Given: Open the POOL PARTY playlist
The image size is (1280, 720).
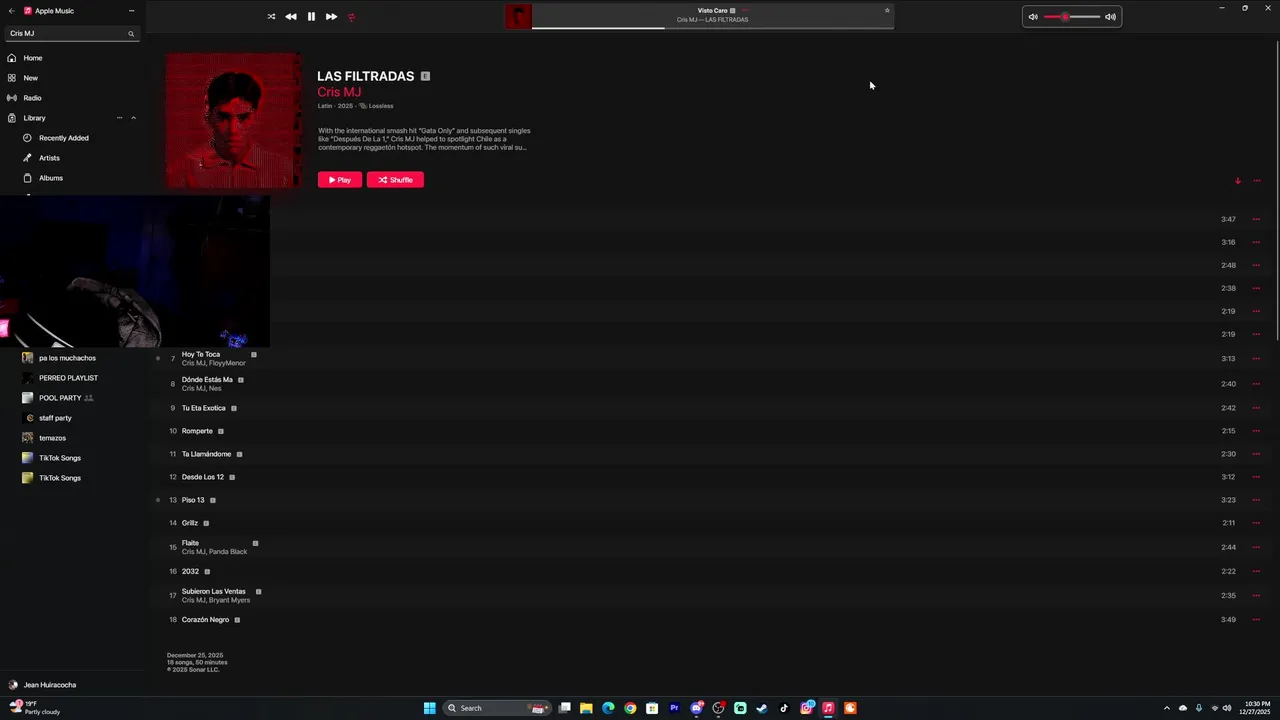Looking at the screenshot, I should click(60, 398).
